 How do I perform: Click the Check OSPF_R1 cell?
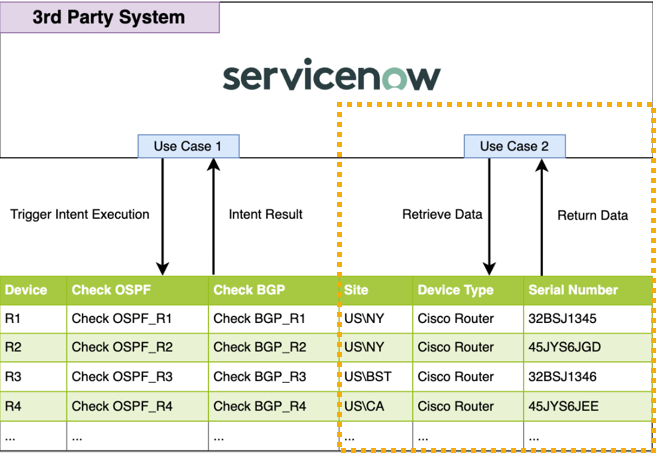[x=122, y=319]
